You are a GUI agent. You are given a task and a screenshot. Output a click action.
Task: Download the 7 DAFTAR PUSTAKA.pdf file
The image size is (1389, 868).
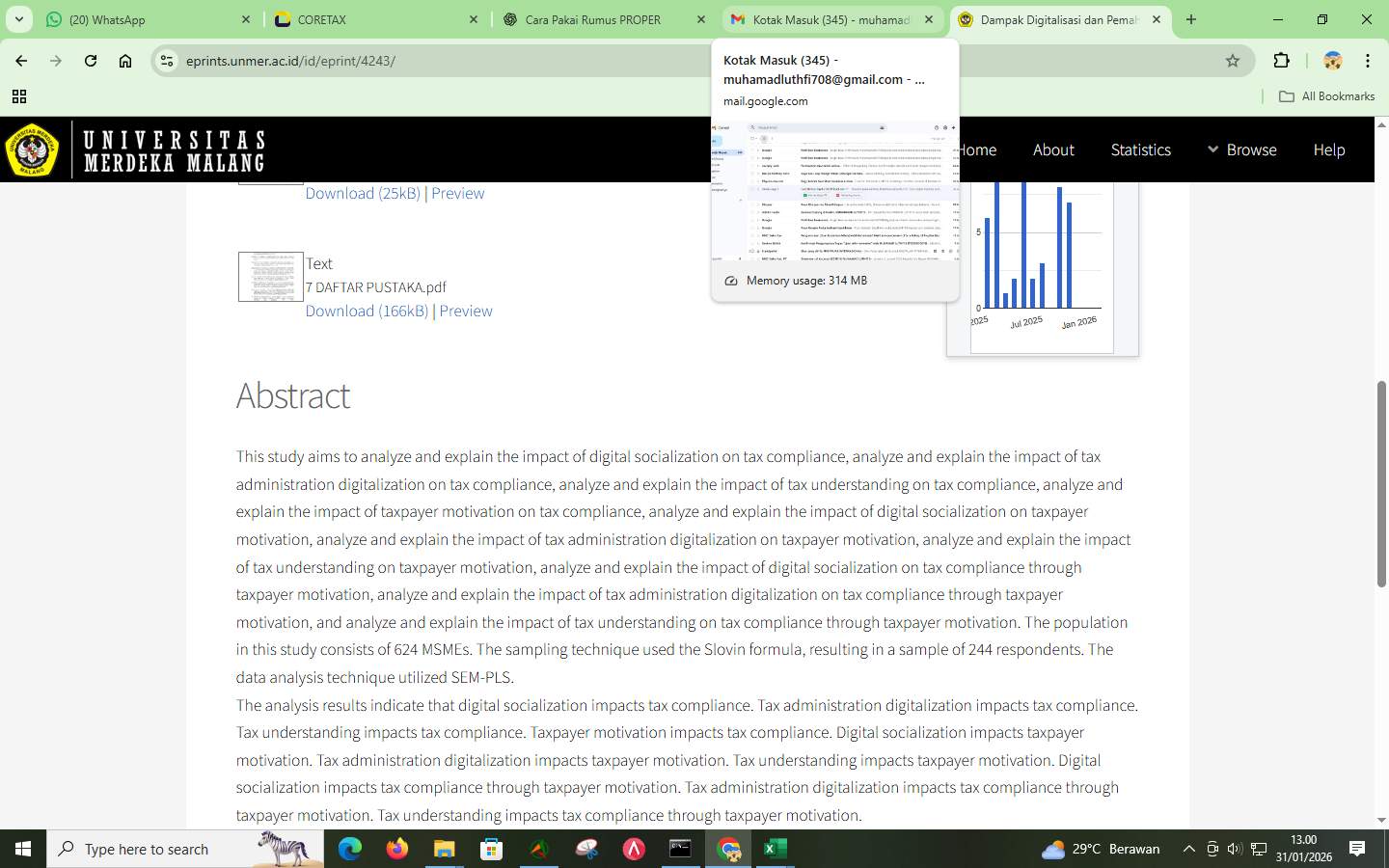[367, 311]
